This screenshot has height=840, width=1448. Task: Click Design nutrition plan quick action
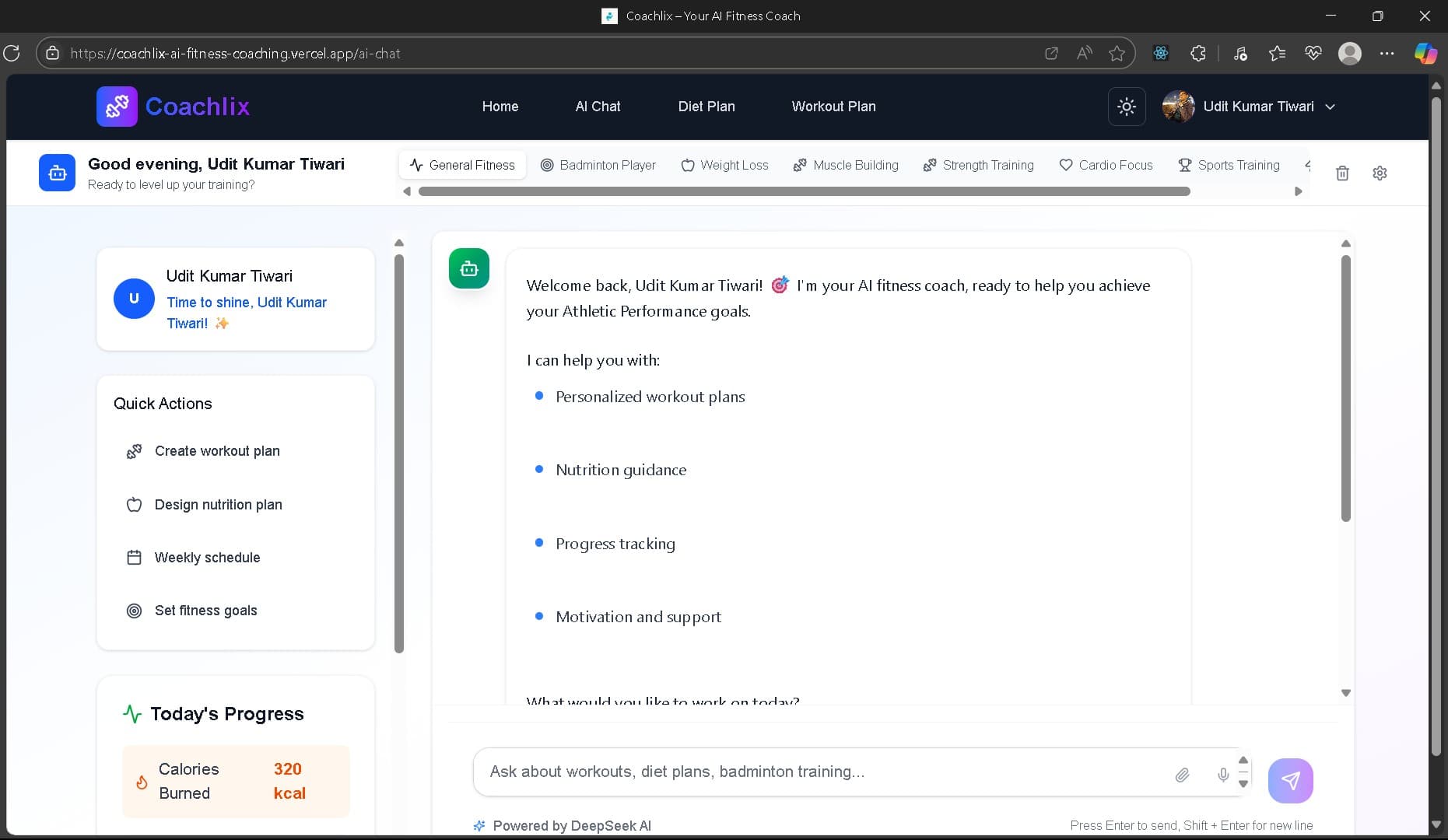coord(218,505)
